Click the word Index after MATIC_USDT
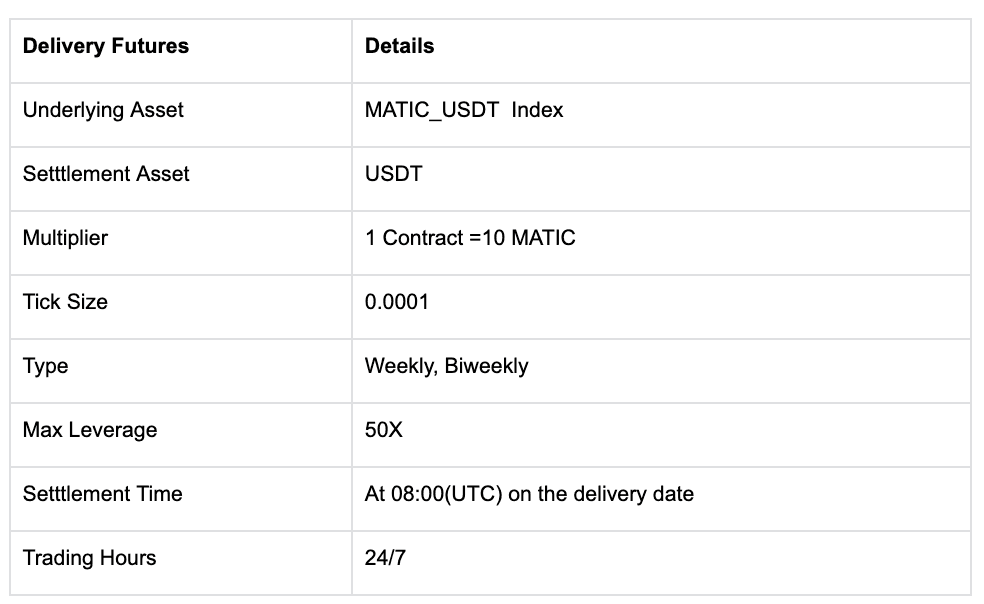The image size is (984, 604). (x=537, y=110)
